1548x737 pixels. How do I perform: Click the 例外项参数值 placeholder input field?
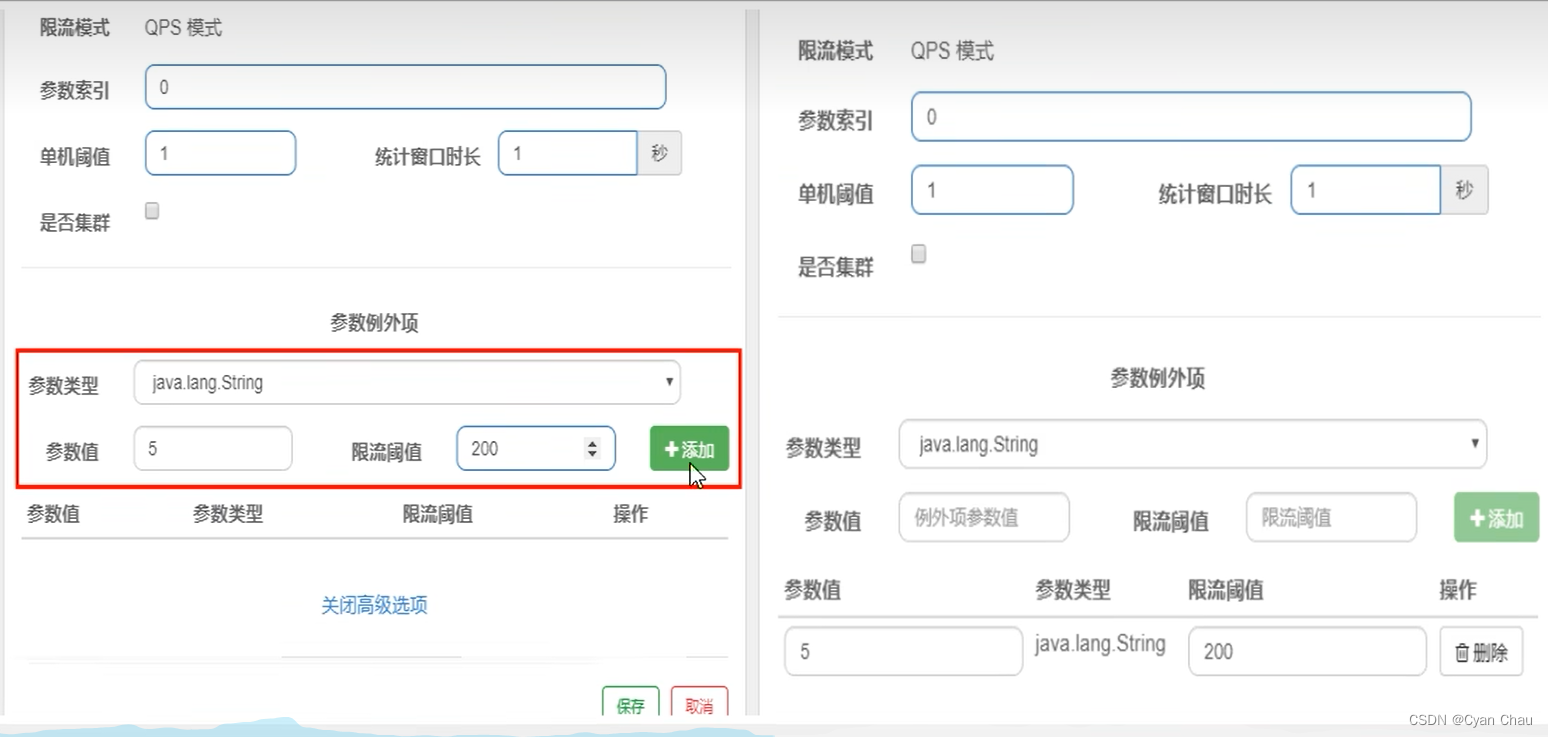pos(983,517)
